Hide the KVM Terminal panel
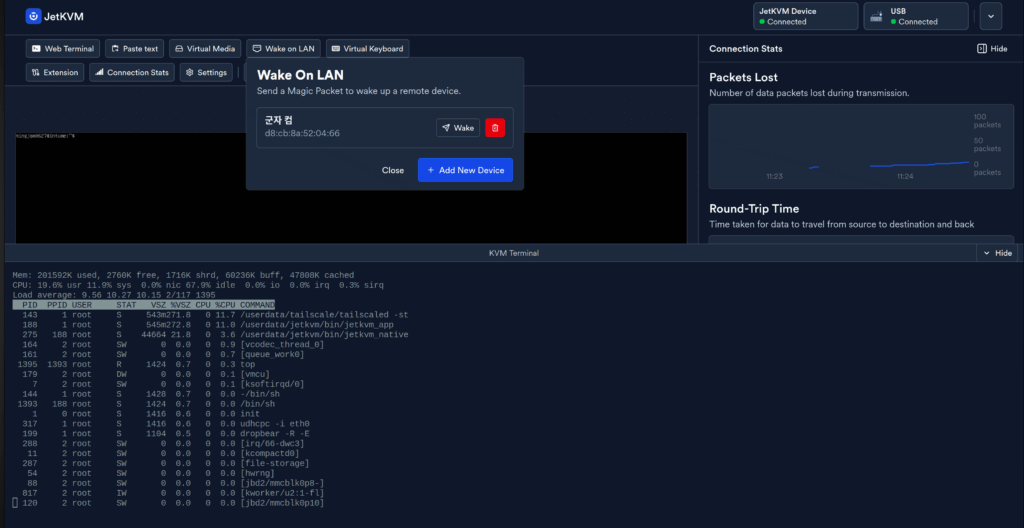 [997, 253]
